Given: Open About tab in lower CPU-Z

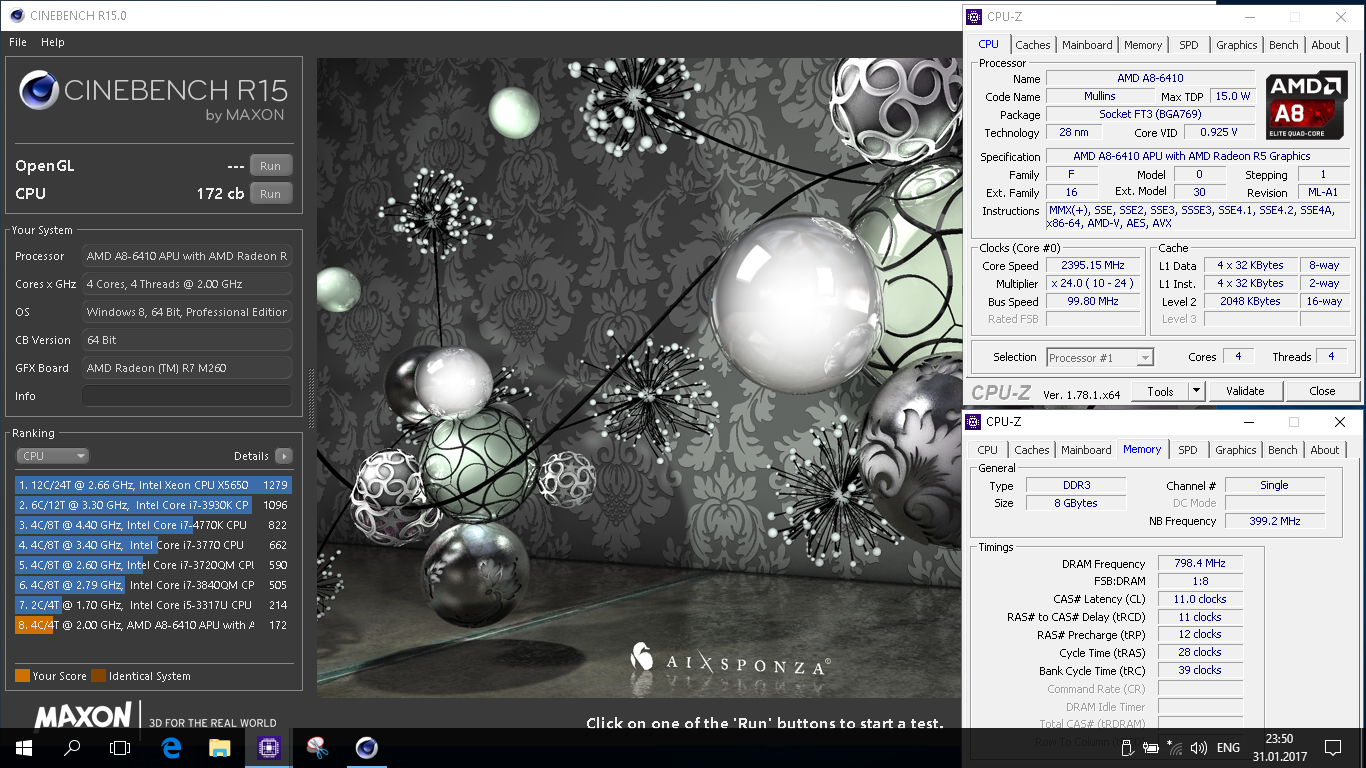Looking at the screenshot, I should point(1325,450).
